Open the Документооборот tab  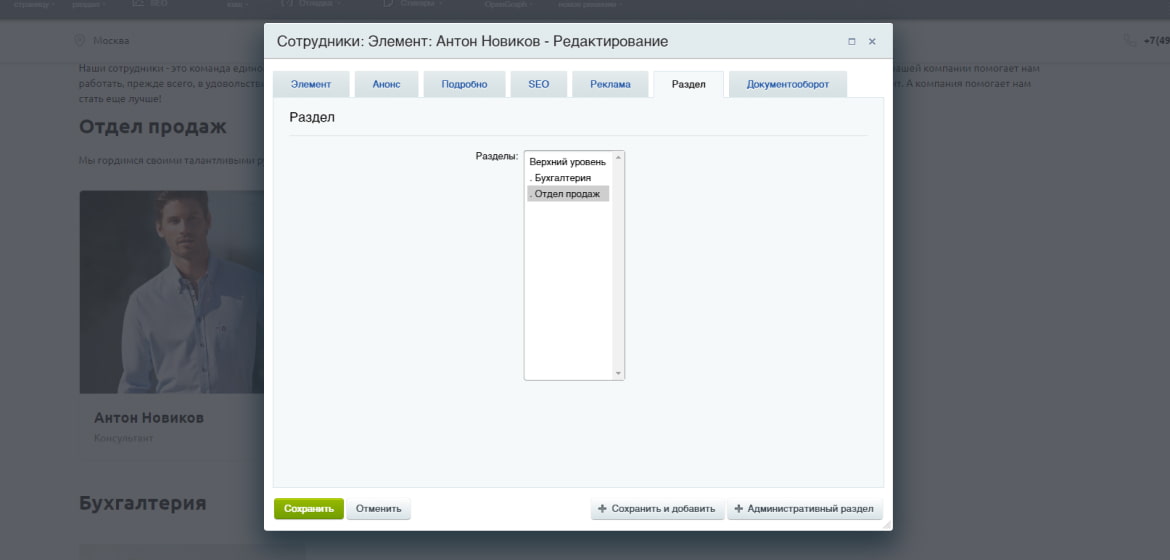(788, 84)
